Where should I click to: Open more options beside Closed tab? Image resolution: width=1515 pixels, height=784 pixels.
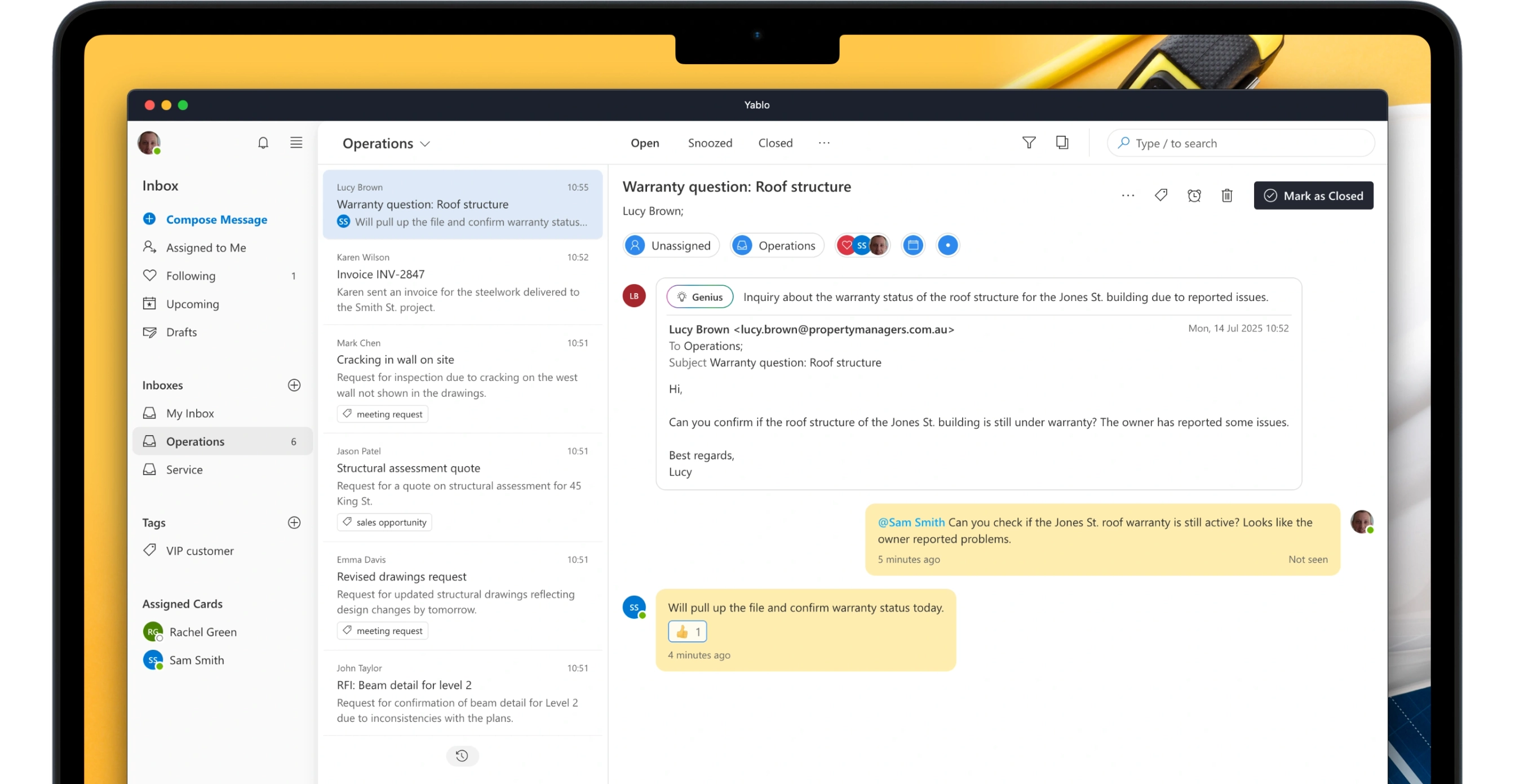click(824, 143)
